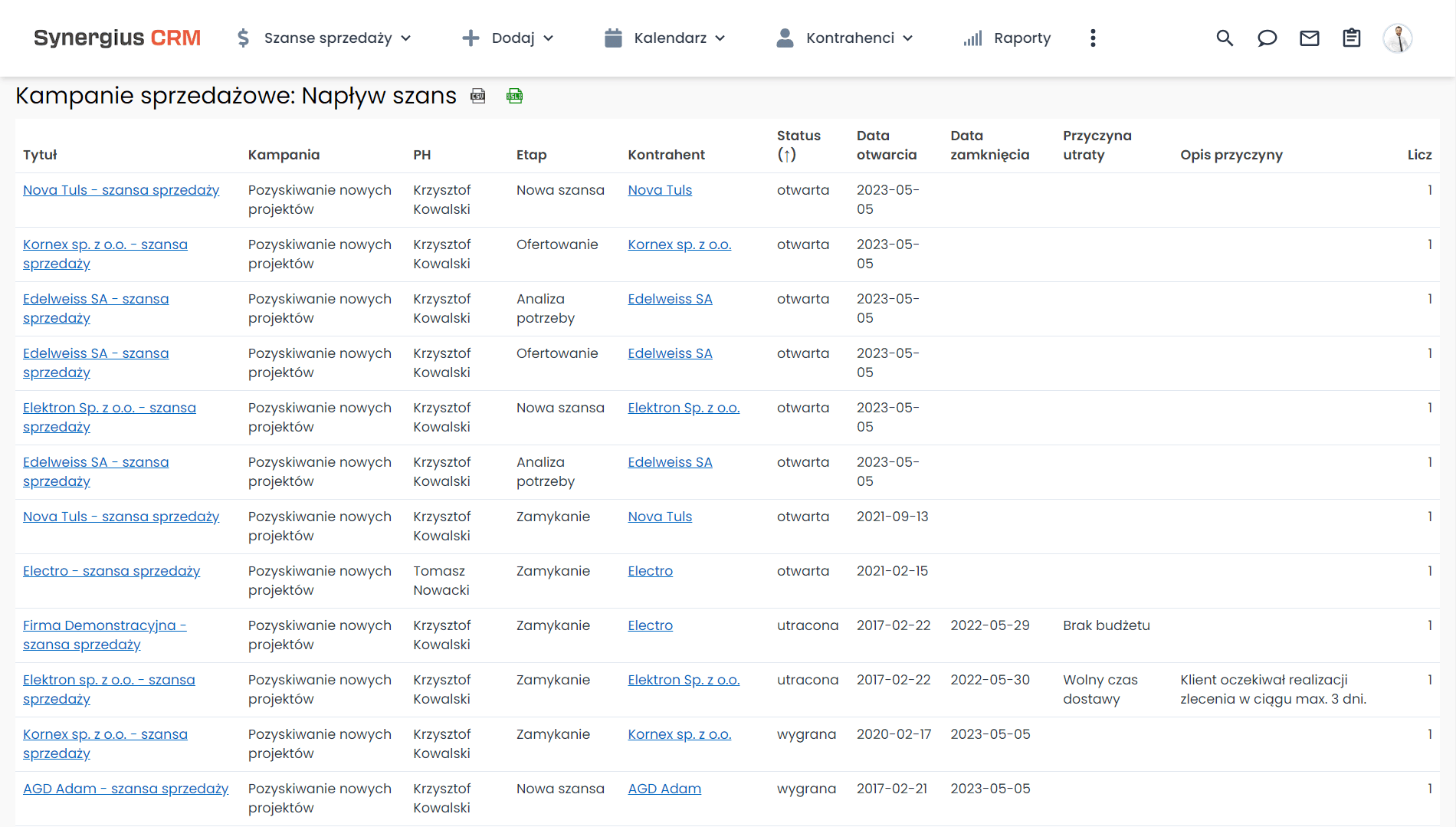Open Electro - szansa sprzedaży link
This screenshot has width=1456, height=827.
[111, 571]
